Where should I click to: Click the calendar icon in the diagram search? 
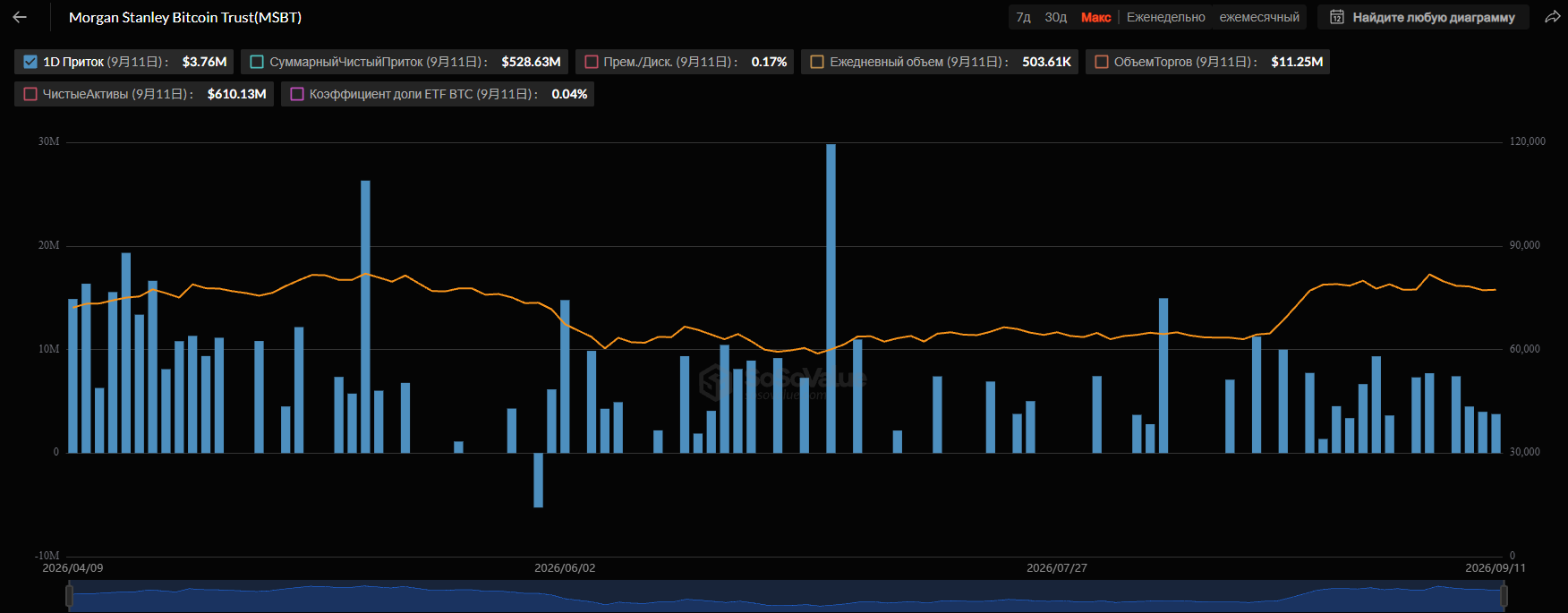point(1337,17)
